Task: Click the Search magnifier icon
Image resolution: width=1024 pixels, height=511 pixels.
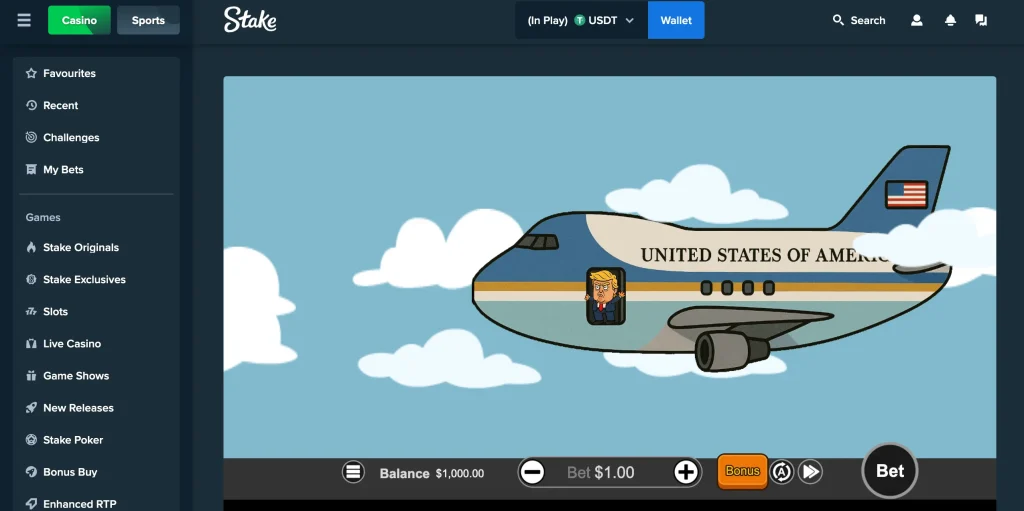Action: pyautogui.click(x=839, y=20)
